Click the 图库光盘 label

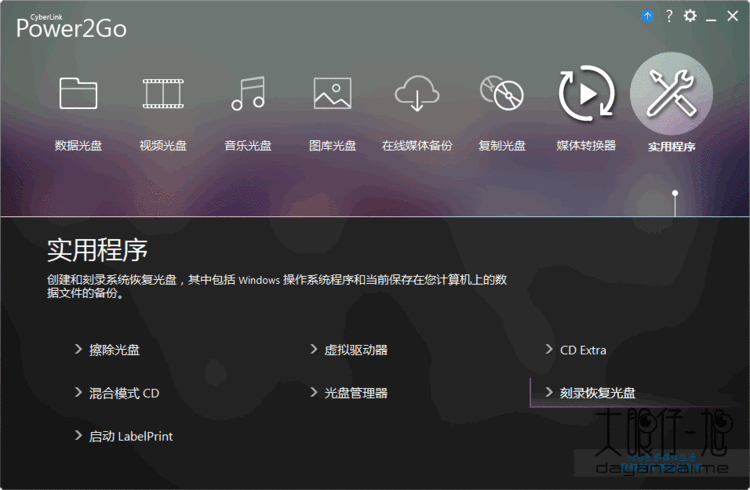click(332, 145)
